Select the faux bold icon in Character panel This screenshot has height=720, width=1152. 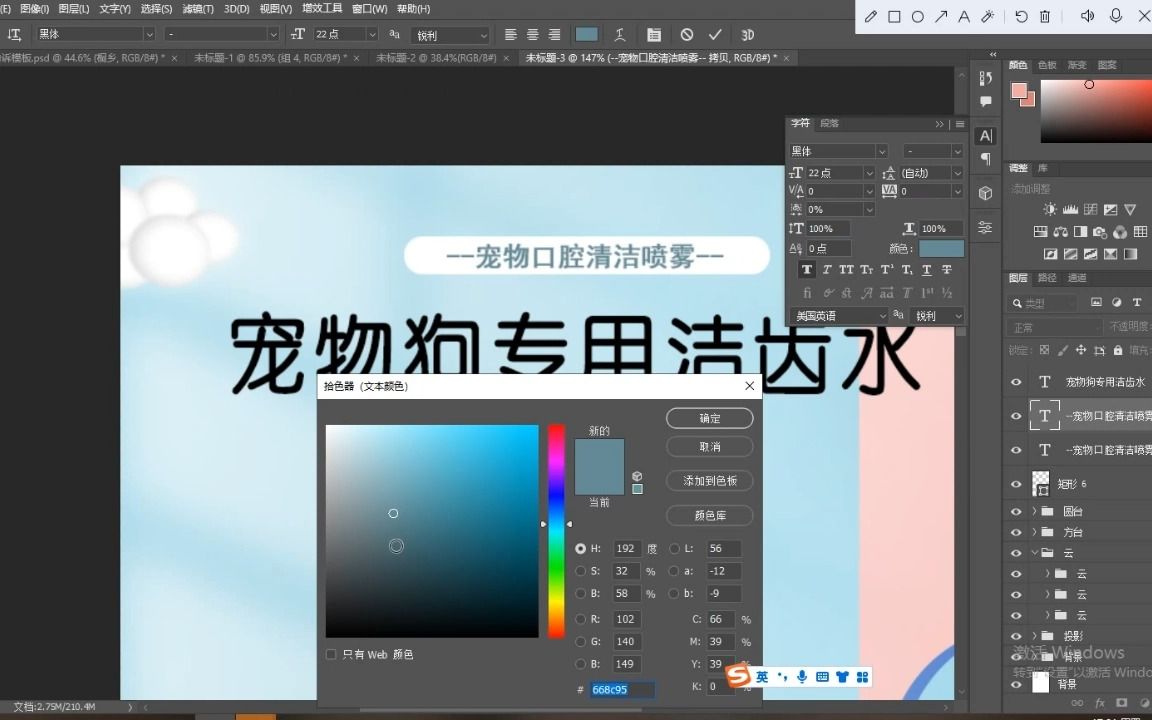(807, 269)
